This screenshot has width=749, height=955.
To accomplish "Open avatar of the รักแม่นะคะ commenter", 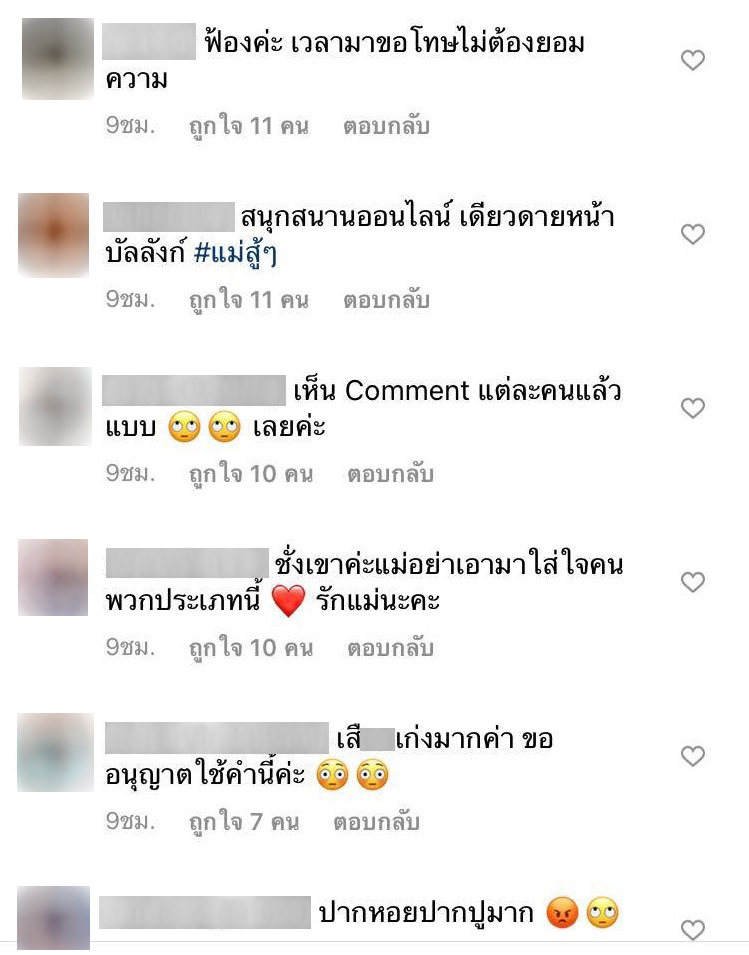I will tap(53, 577).
